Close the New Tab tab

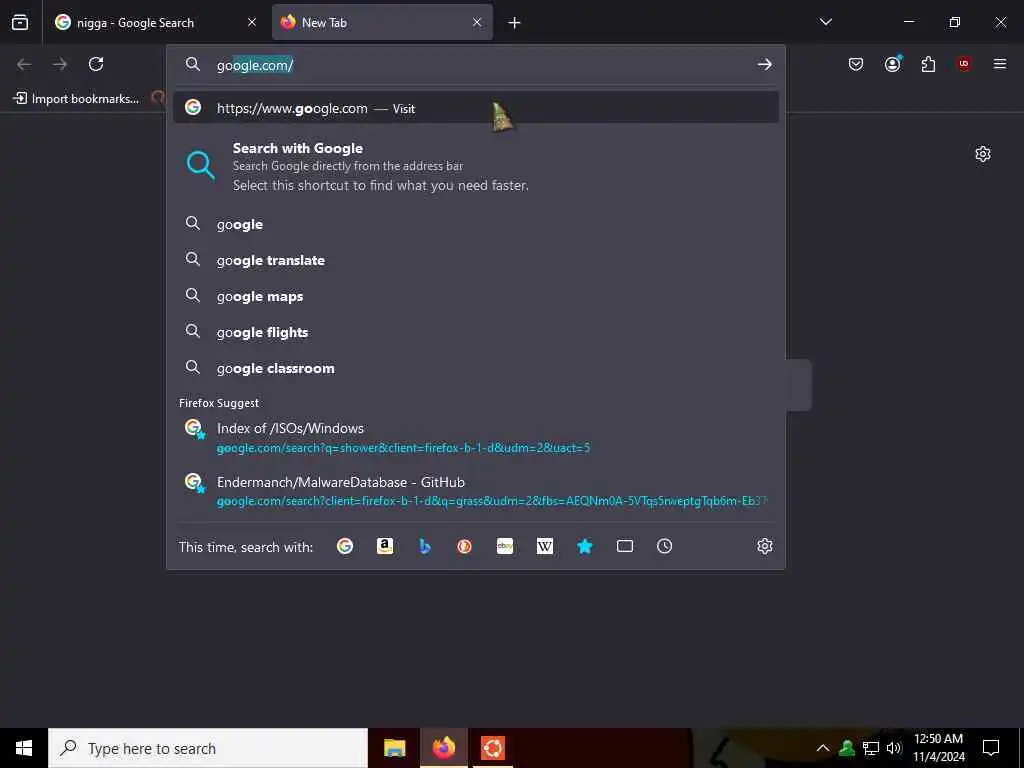tap(477, 22)
